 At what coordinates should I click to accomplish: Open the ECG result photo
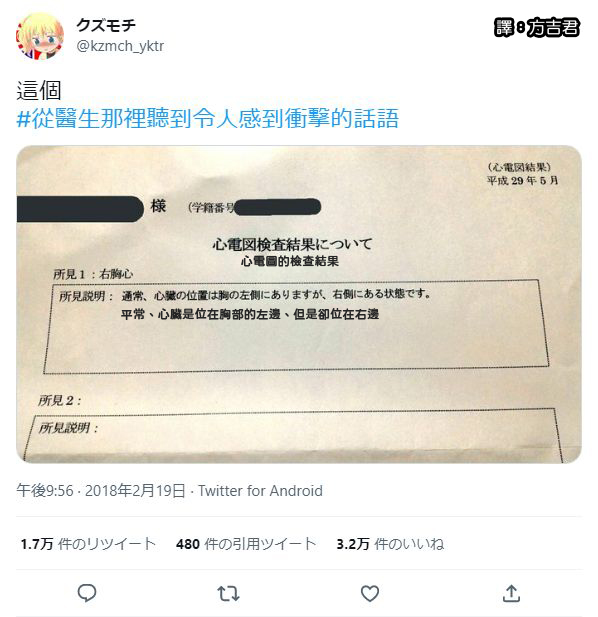click(299, 304)
